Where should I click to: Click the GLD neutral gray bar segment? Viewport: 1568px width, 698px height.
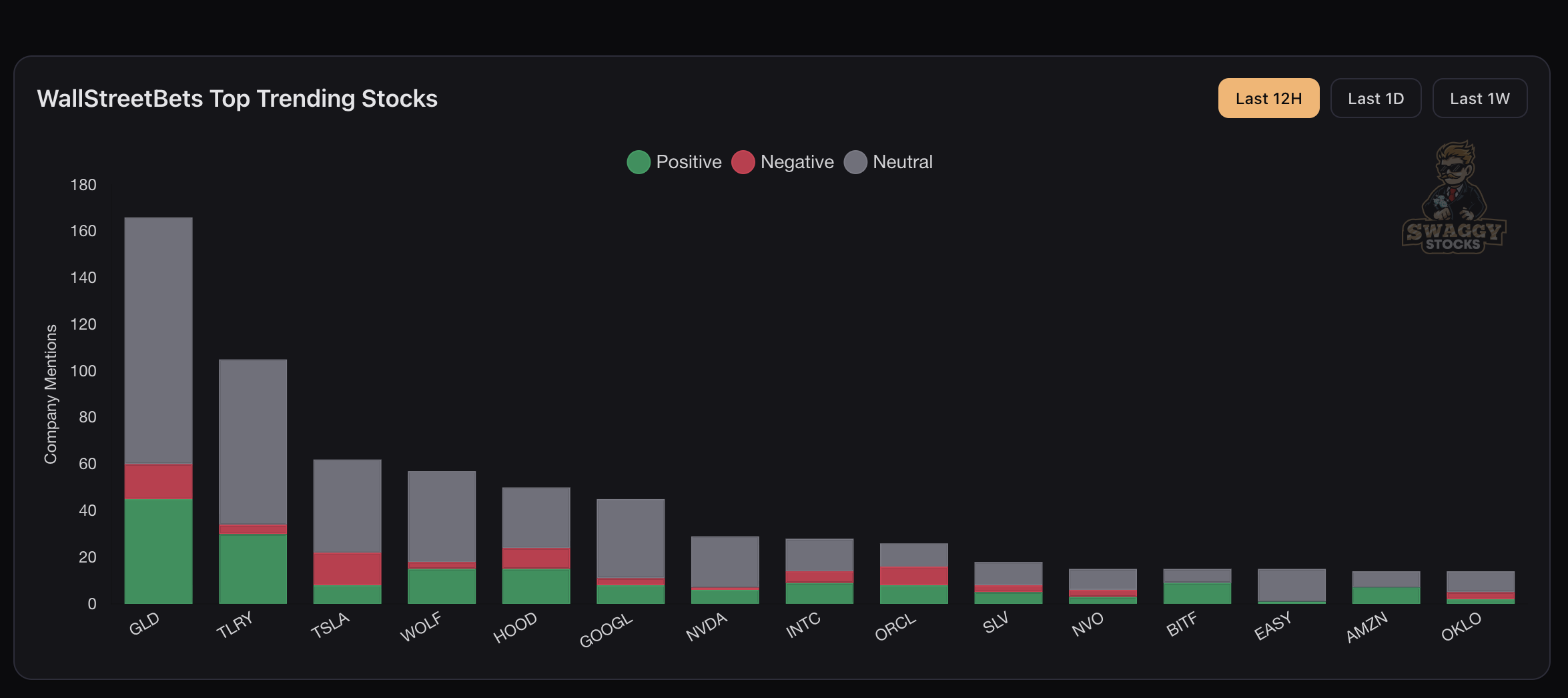pyautogui.click(x=158, y=340)
